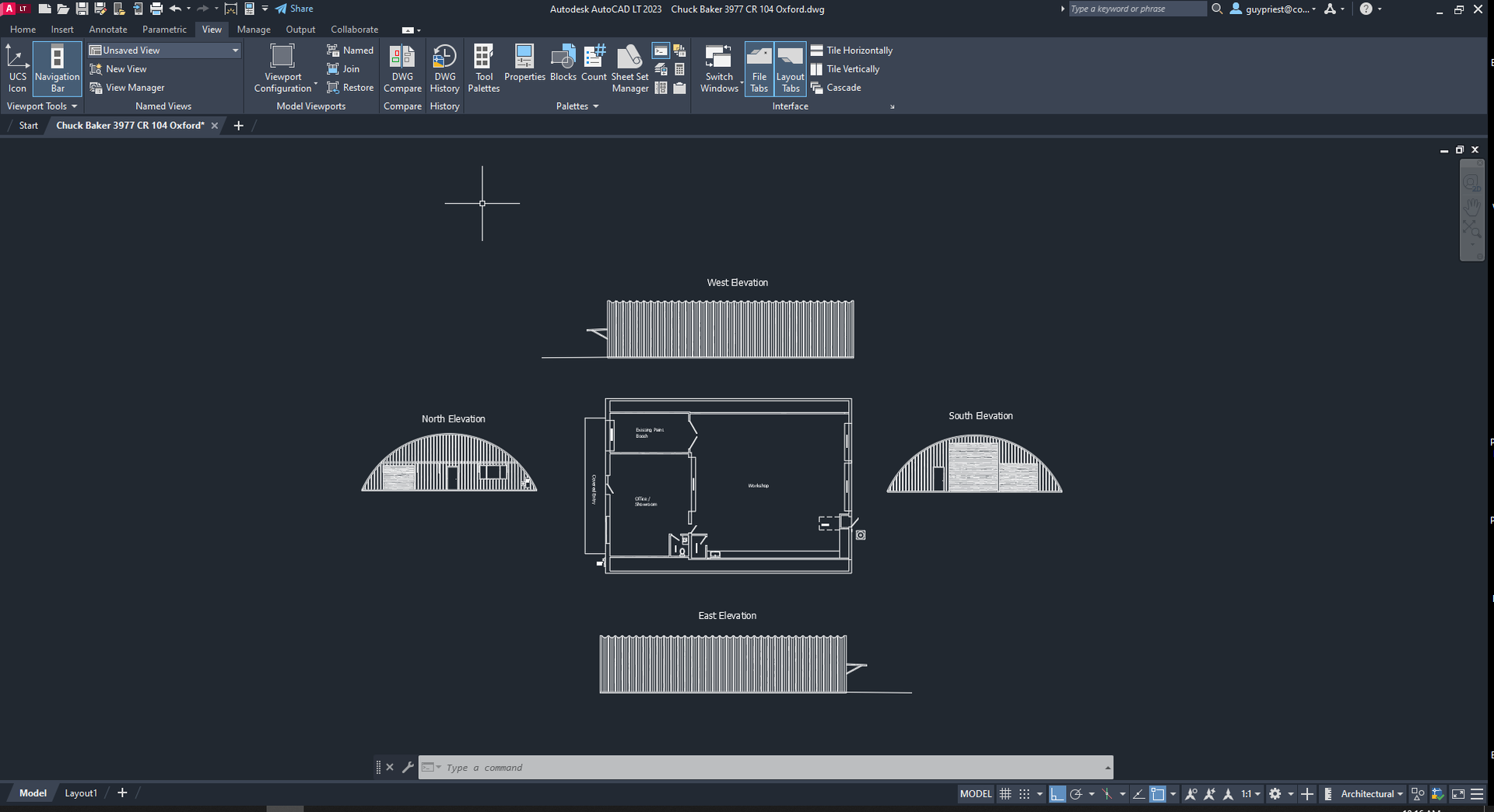Toggle File Tabs visibility

click(759, 68)
